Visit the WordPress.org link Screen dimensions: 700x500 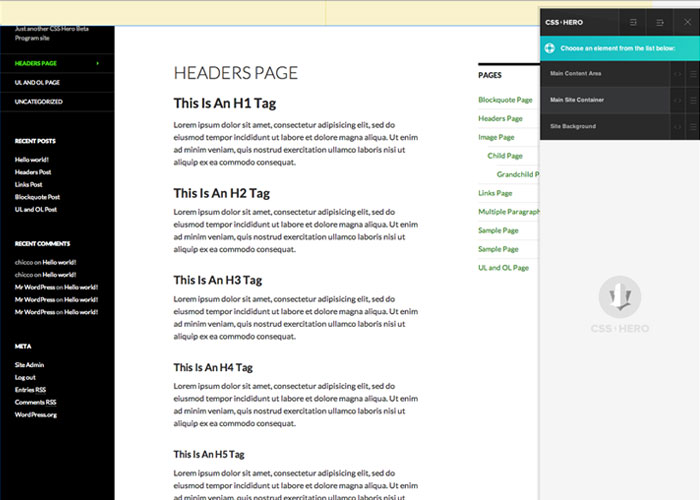coord(36,415)
